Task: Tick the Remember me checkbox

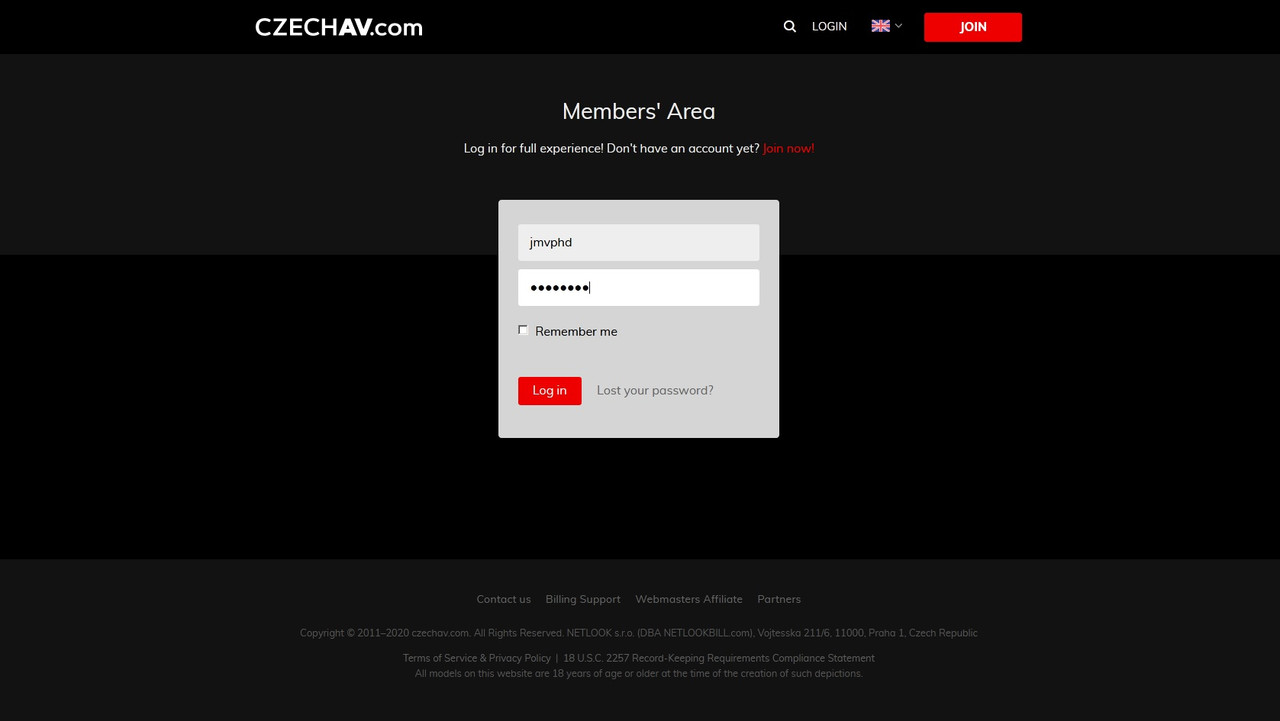Action: click(523, 330)
